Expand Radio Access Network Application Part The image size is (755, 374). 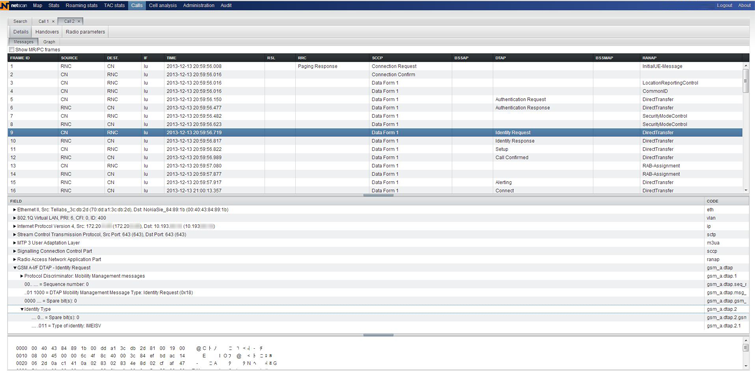coord(14,259)
